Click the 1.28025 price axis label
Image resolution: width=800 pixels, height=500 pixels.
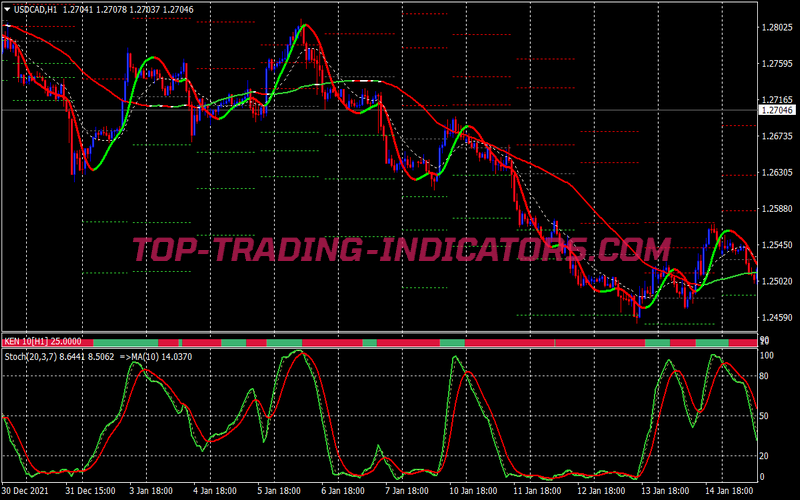point(778,27)
